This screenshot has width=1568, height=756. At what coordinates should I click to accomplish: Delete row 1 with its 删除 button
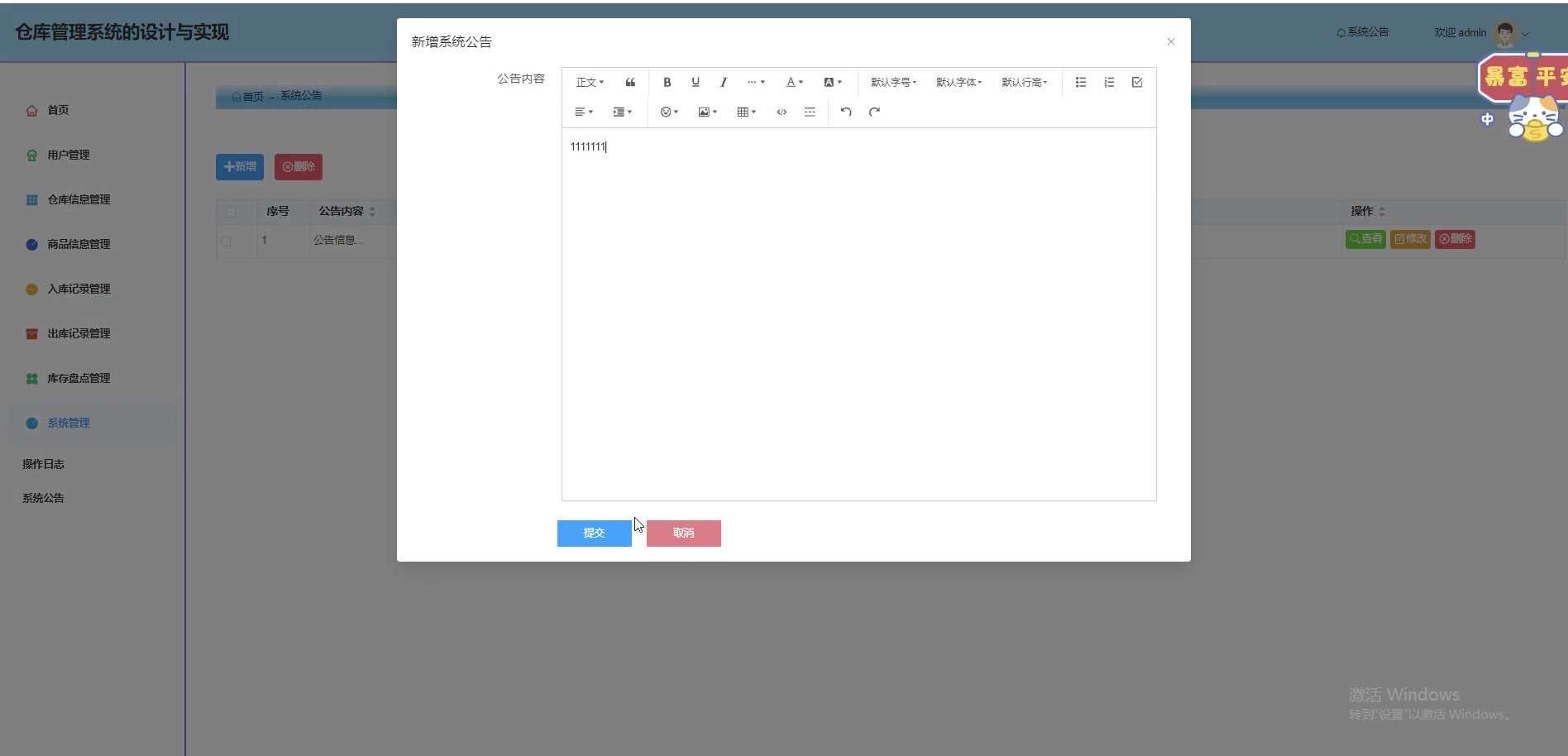pyautogui.click(x=1455, y=239)
